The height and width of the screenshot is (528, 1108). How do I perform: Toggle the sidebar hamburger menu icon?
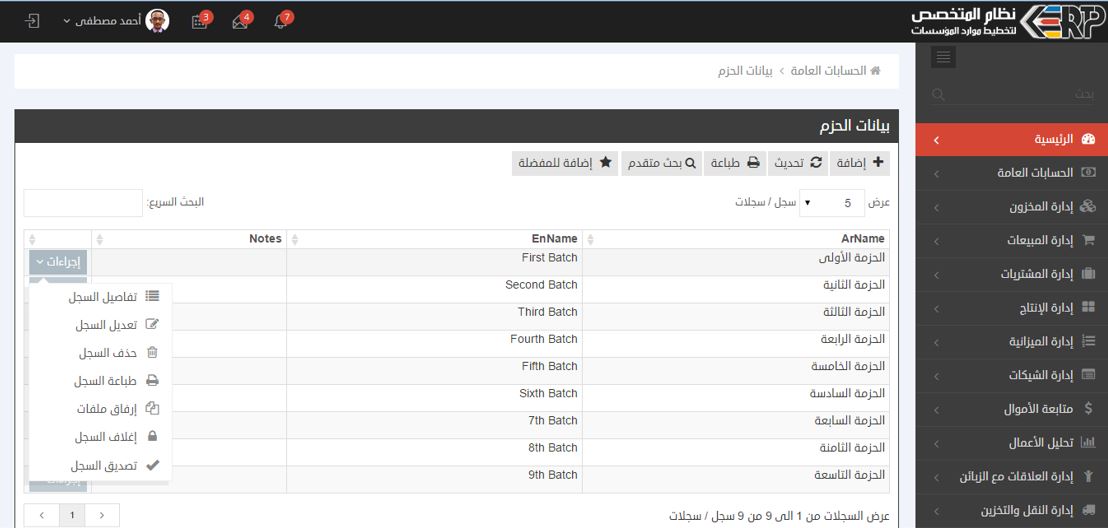click(x=943, y=58)
